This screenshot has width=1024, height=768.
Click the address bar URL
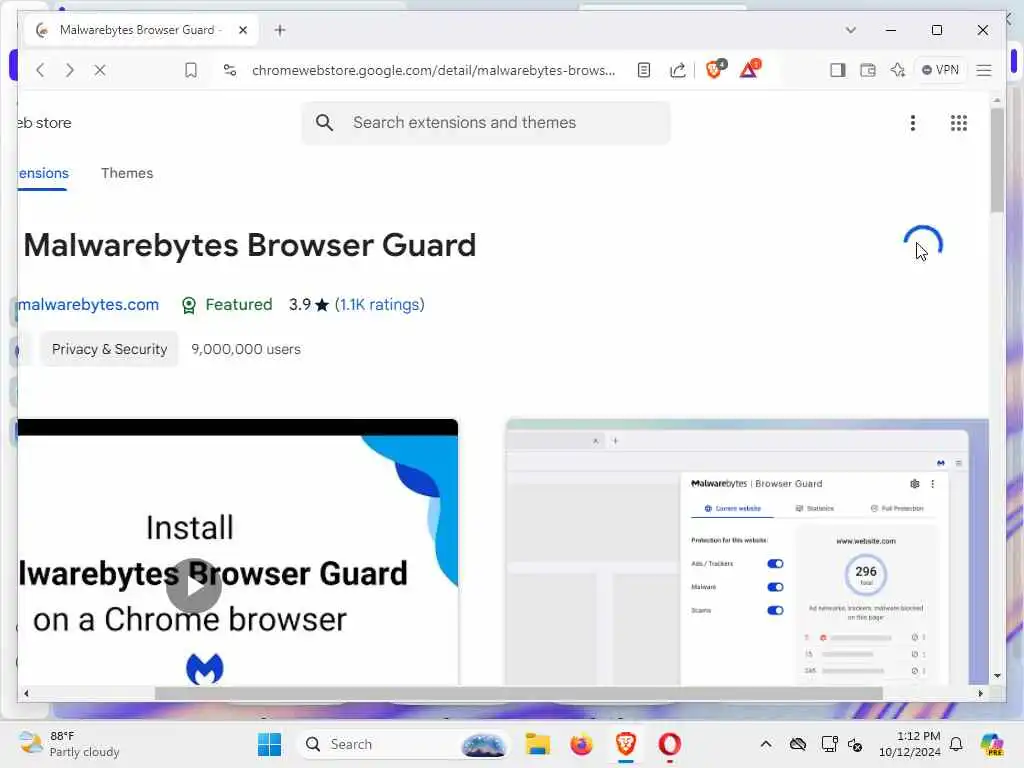(x=434, y=70)
